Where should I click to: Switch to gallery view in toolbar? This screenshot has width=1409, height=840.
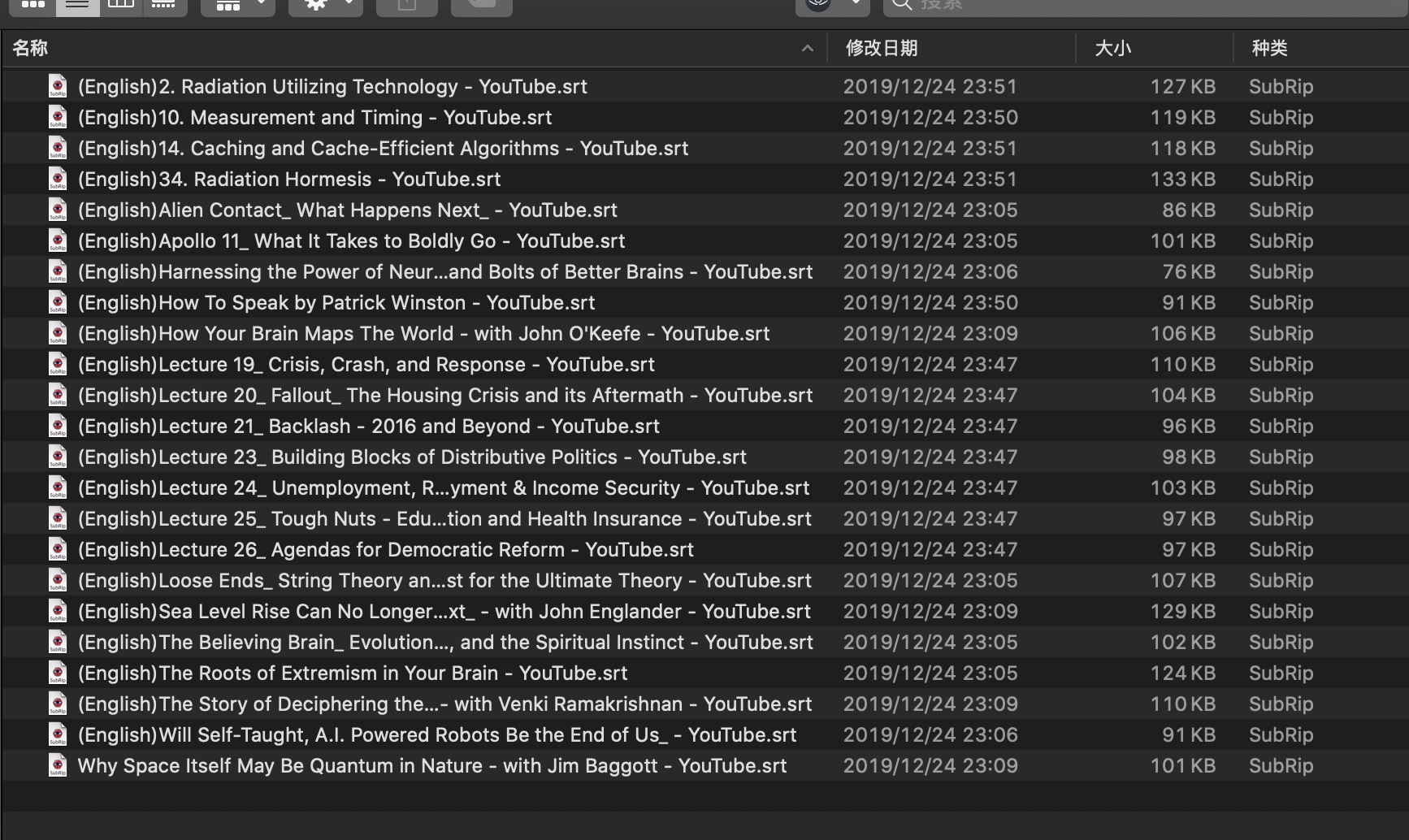click(x=163, y=5)
